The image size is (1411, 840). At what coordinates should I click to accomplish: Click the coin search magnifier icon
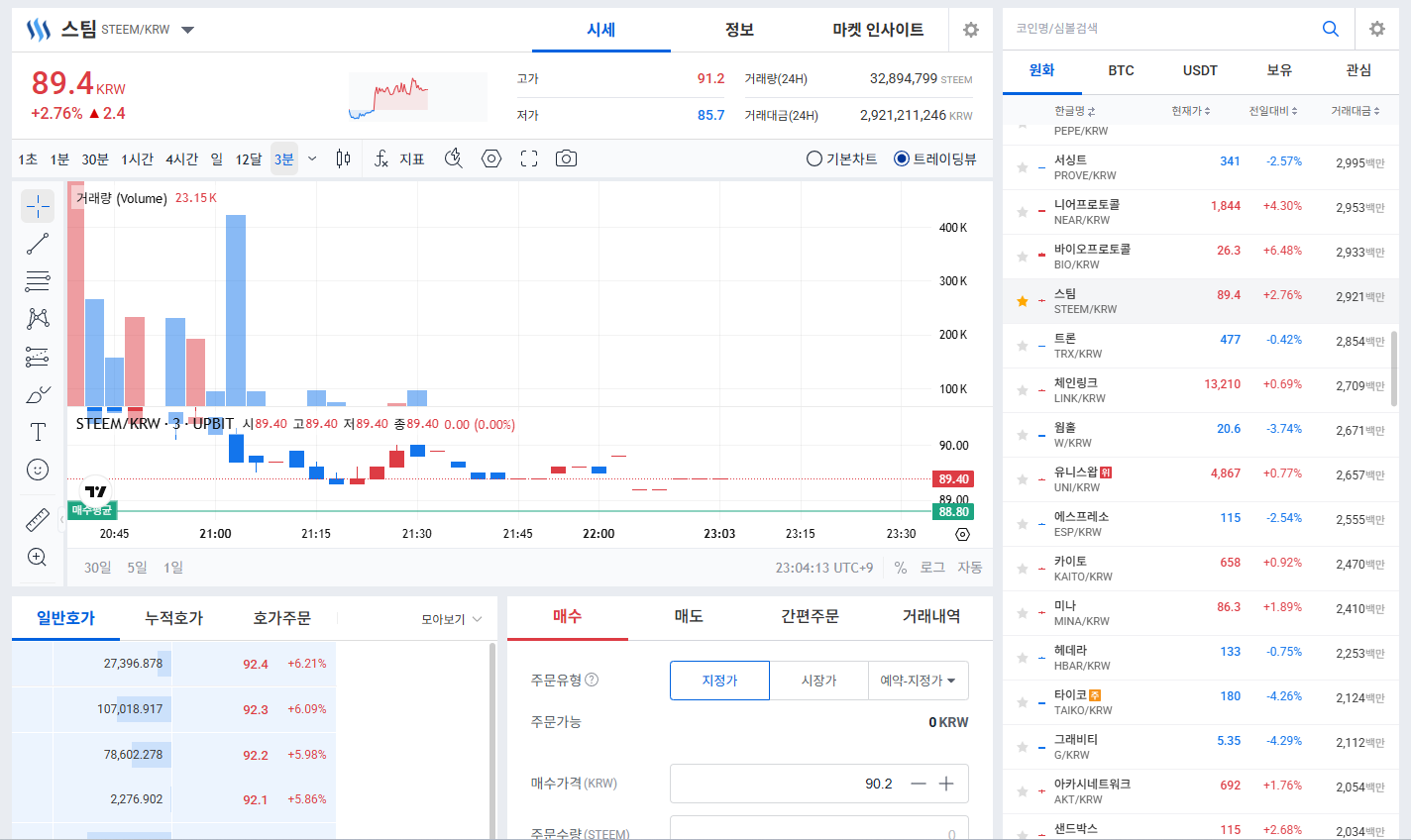(1331, 29)
